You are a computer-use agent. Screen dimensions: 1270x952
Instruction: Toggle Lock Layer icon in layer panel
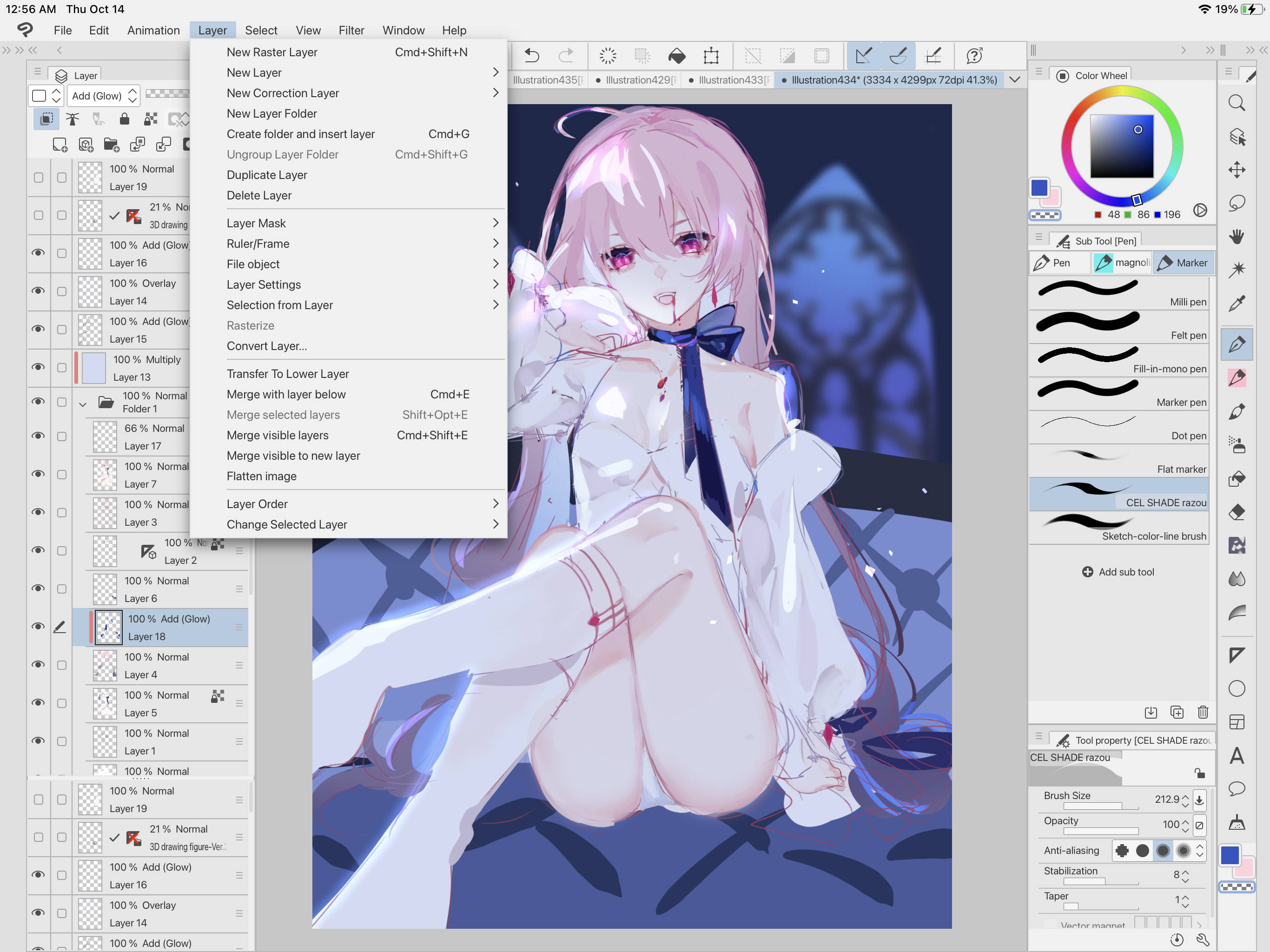(x=124, y=119)
